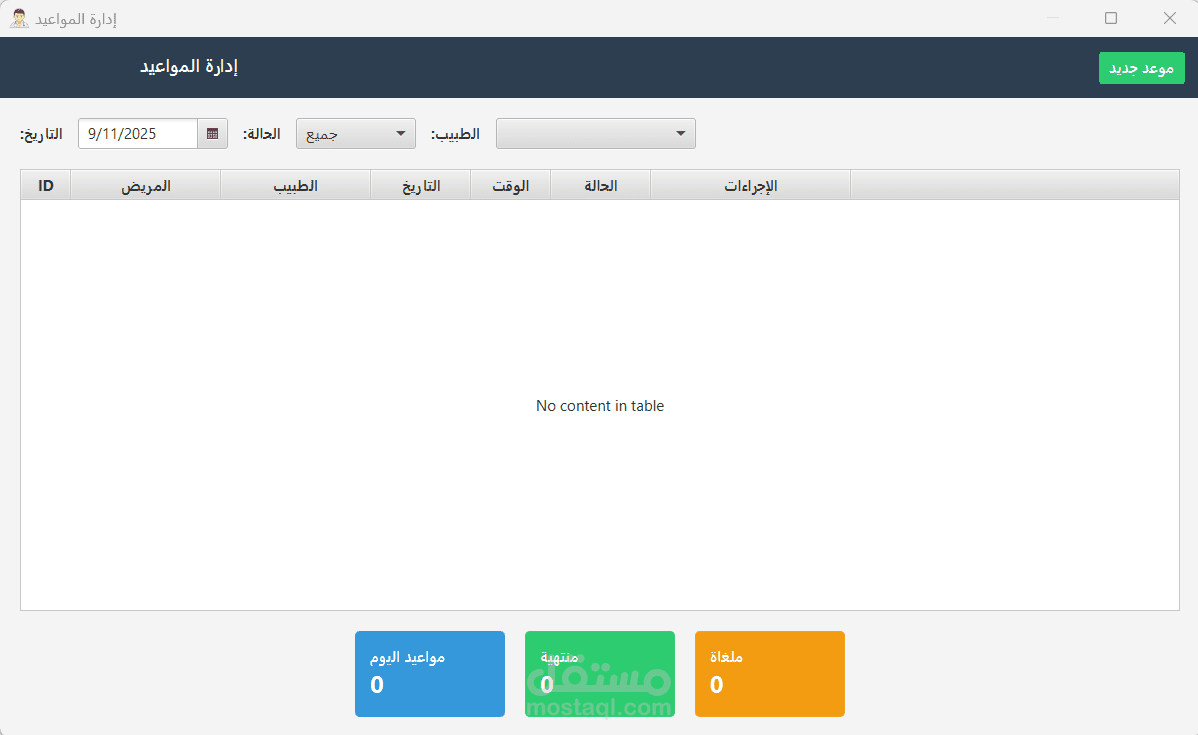Open the الحالة status dropdown showing جميع
Screen dimensions: 1198x735
pos(356,134)
